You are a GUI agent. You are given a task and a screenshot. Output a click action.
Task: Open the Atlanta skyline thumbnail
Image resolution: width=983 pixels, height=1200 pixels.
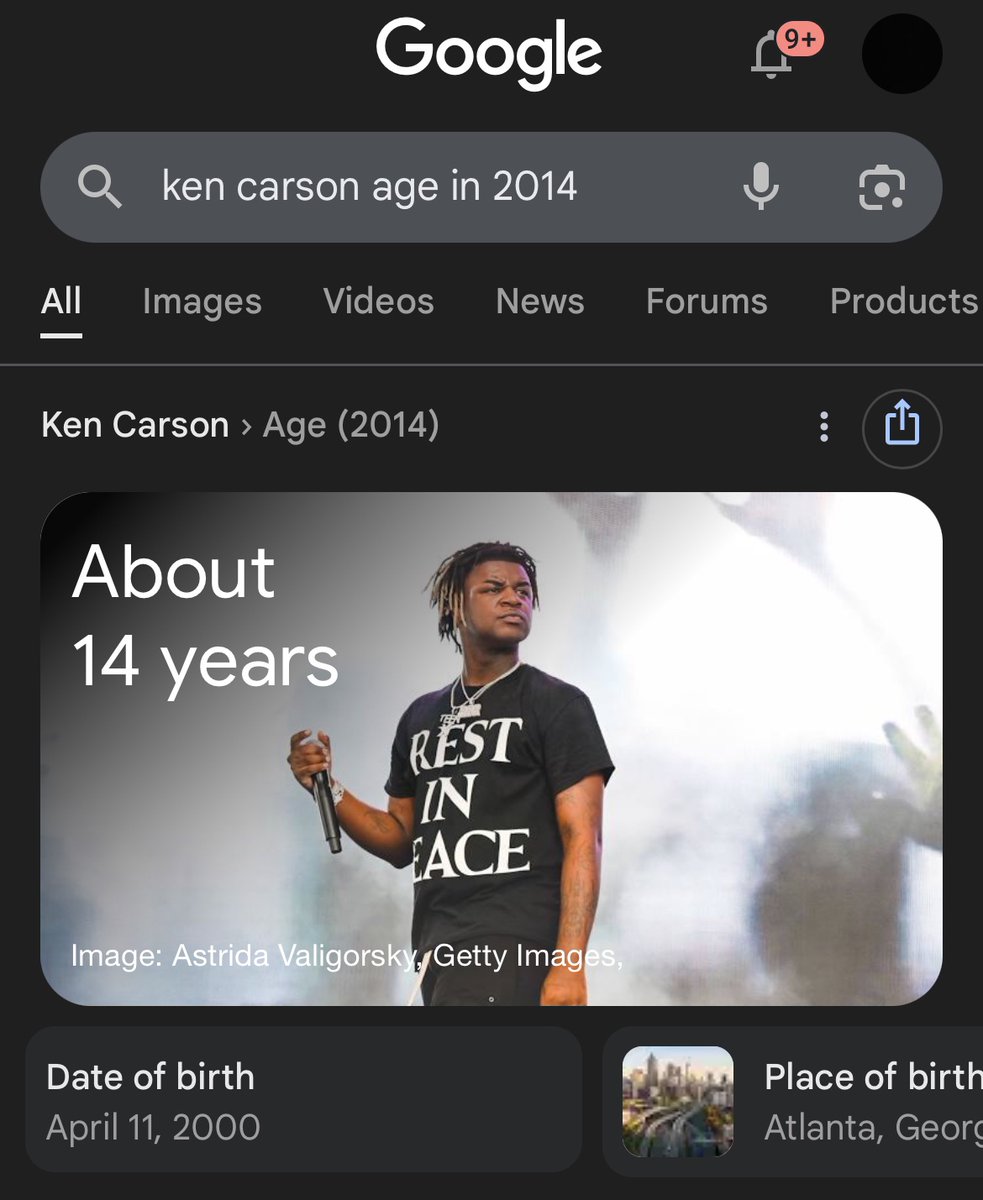pyautogui.click(x=678, y=1101)
